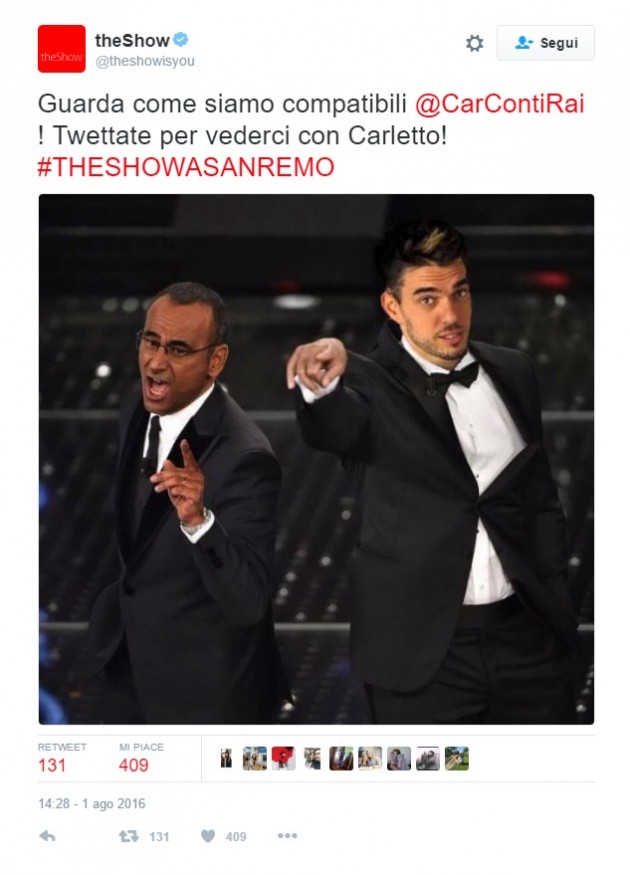
Task: Click the red rose liker avatar
Action: point(283,758)
